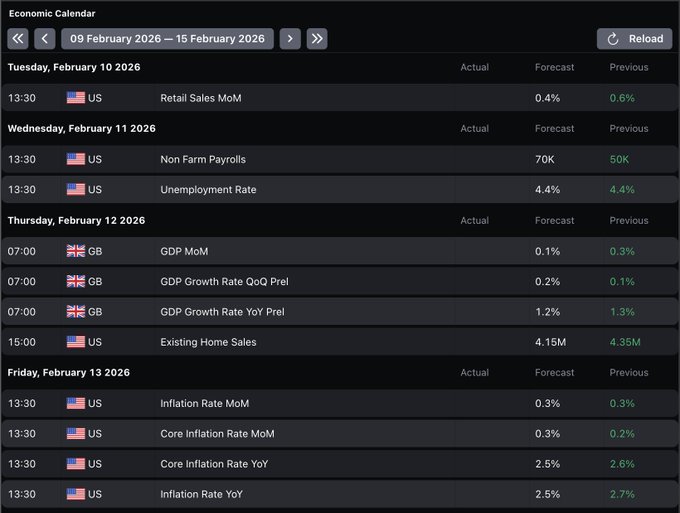680x513 pixels.
Task: Click the US flag beside Existing Home Sales
Action: 76,342
